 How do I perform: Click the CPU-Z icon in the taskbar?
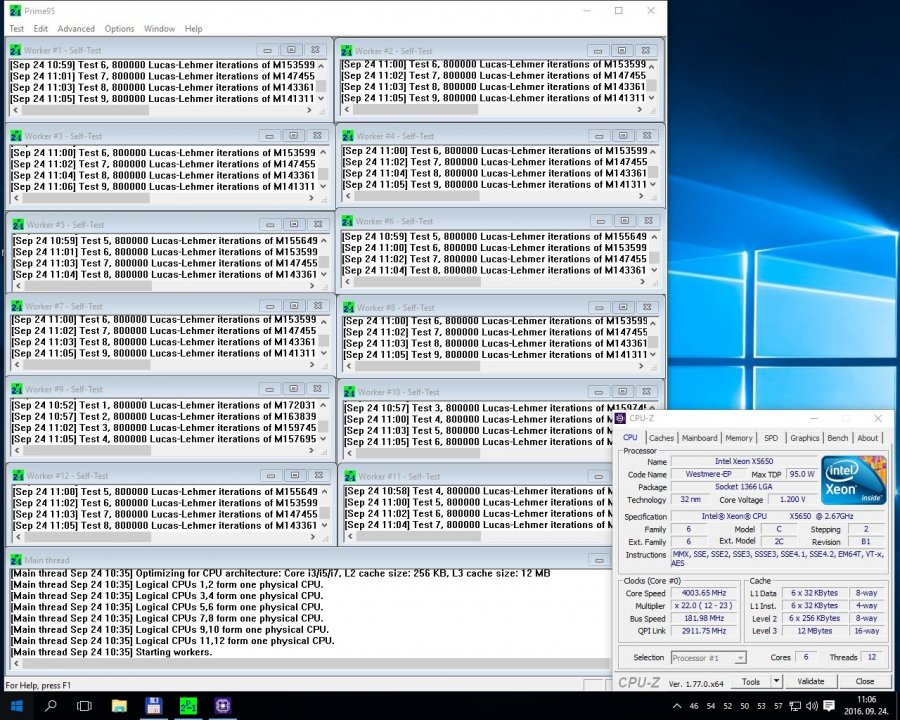point(221,706)
